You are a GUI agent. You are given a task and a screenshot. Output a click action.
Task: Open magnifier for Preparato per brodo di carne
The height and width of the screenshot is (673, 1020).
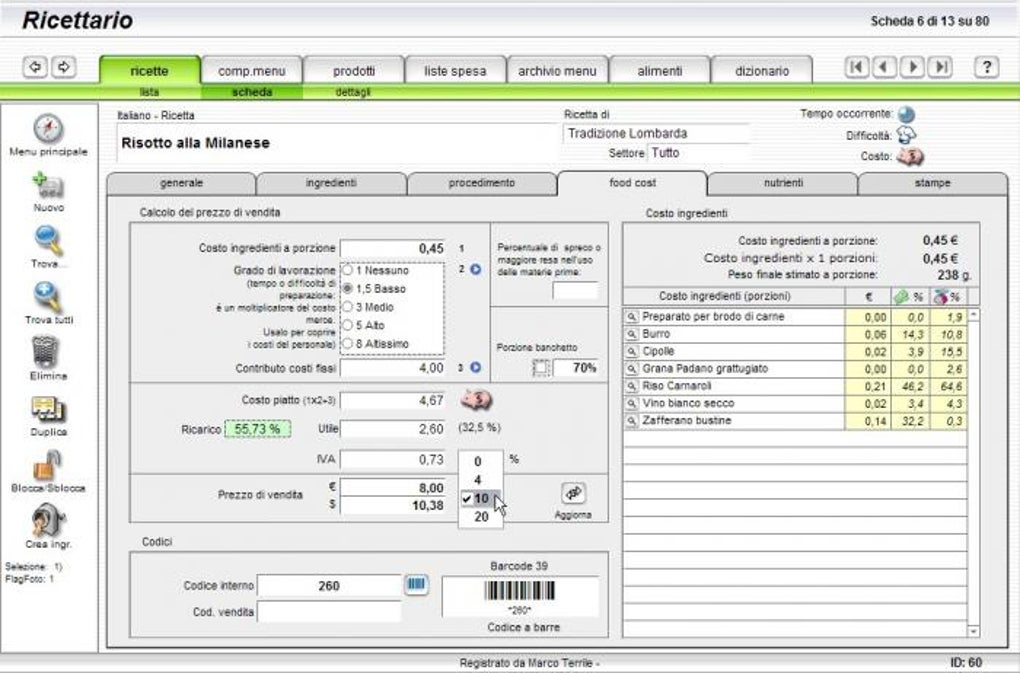pyautogui.click(x=631, y=317)
